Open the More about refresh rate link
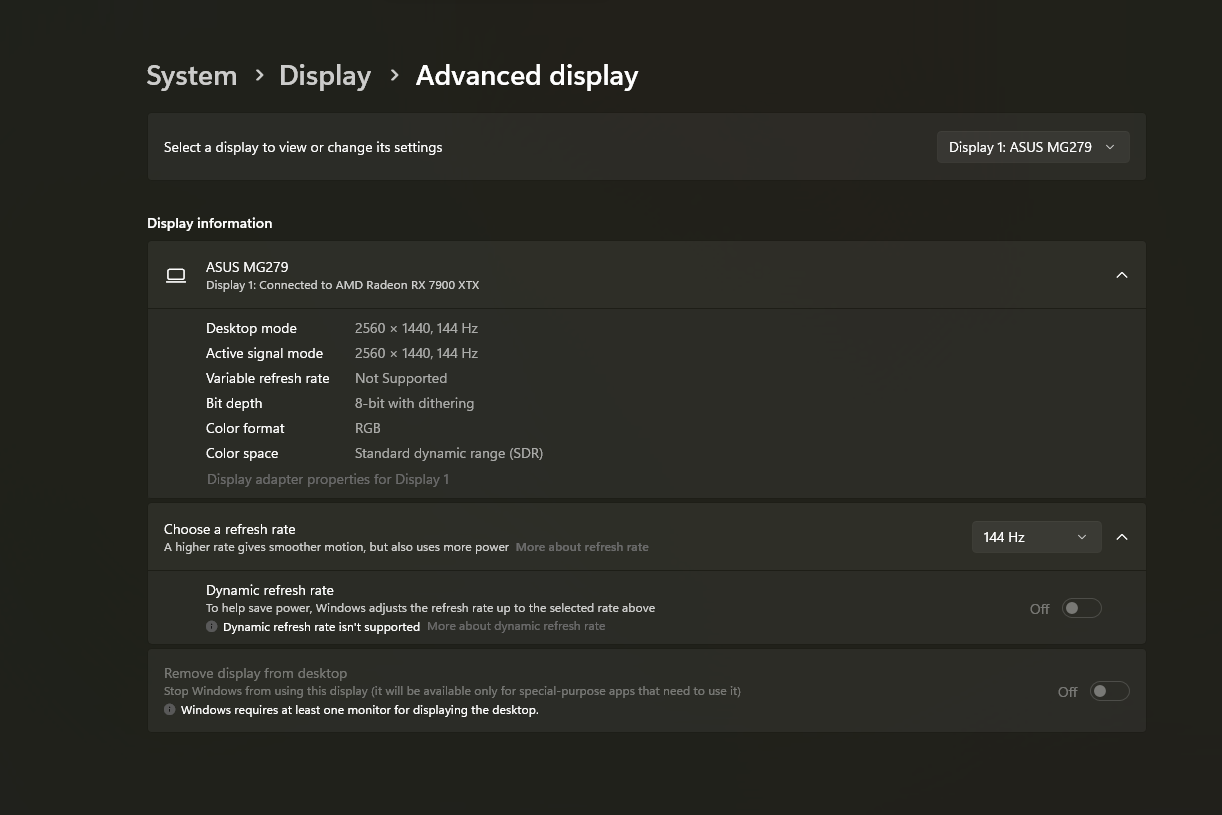 point(582,547)
